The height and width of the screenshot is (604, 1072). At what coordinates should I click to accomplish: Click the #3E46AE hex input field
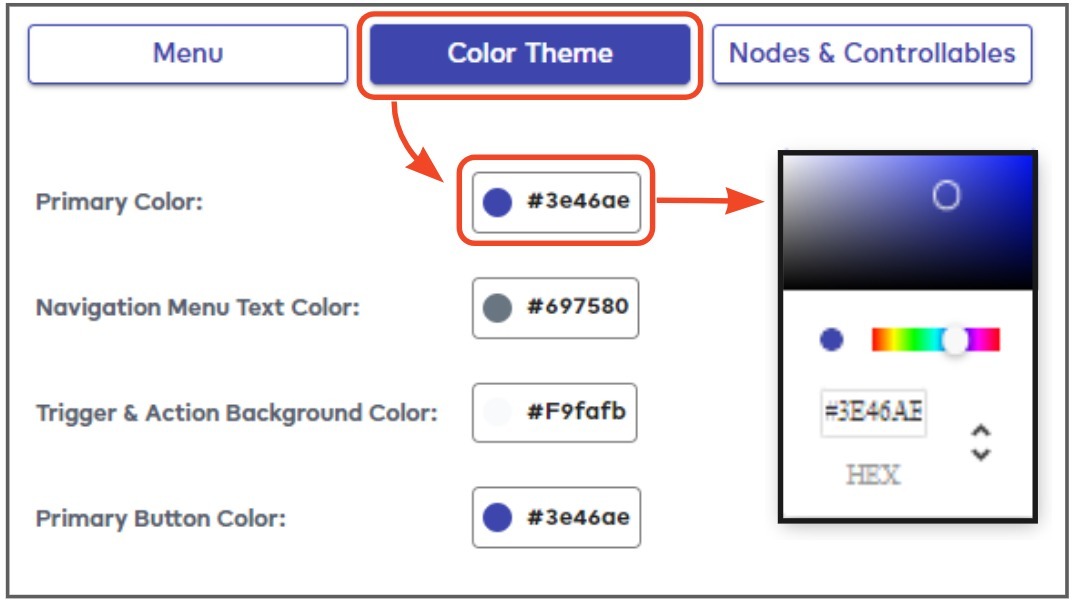click(x=873, y=413)
